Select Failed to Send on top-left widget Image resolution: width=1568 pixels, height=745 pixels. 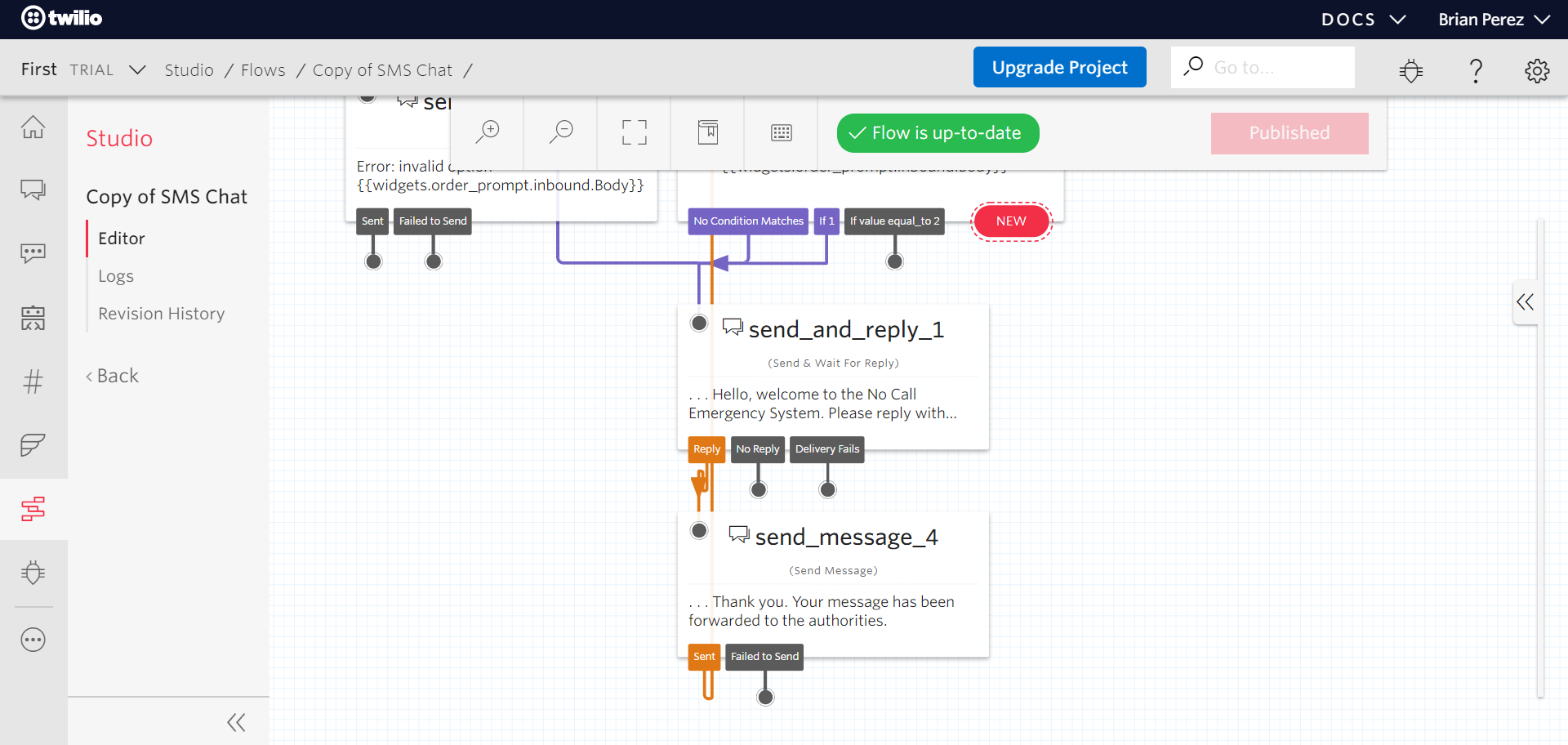(433, 221)
